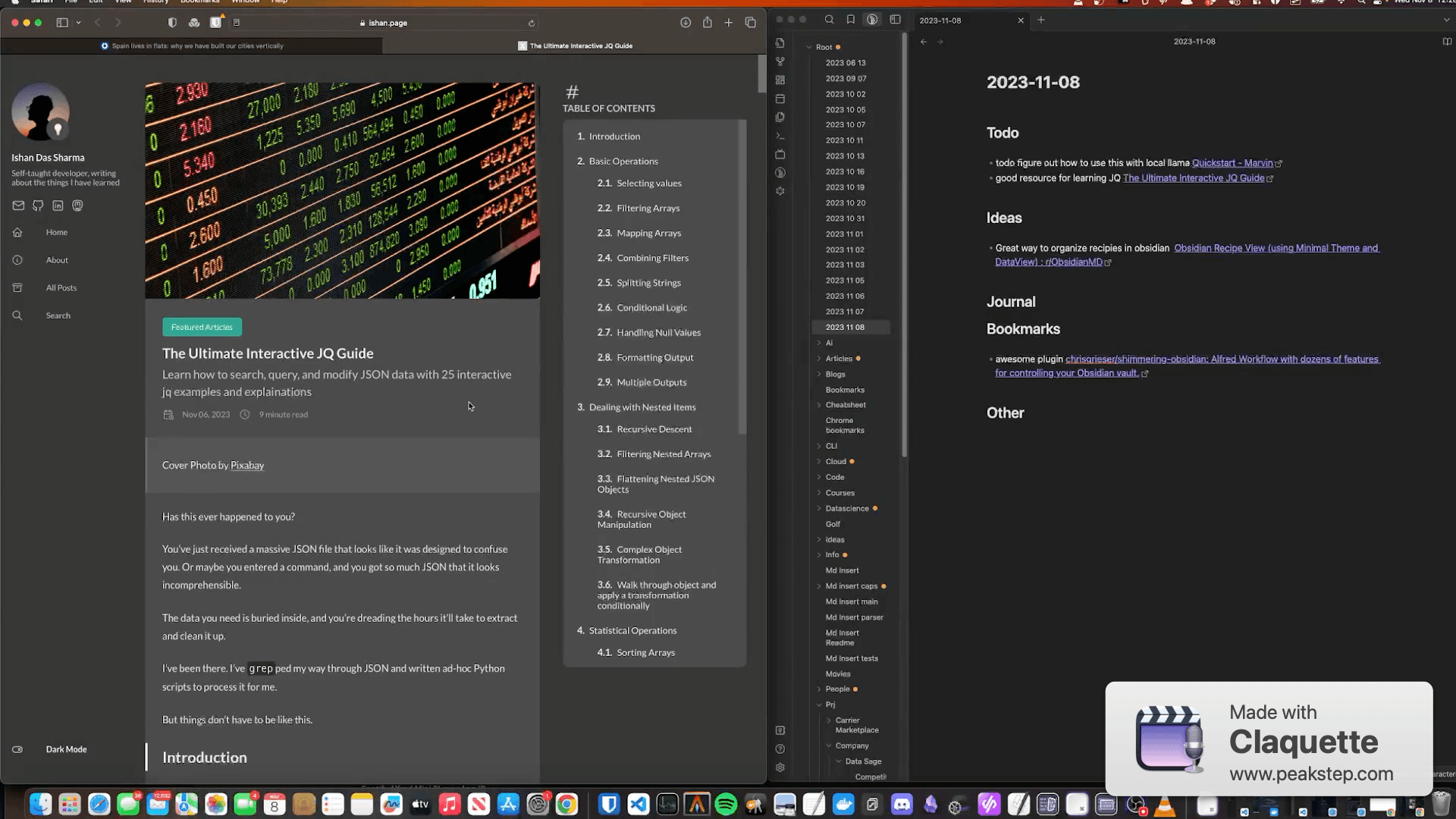Open today's daily note via the calendar icon

pyautogui.click(x=780, y=99)
